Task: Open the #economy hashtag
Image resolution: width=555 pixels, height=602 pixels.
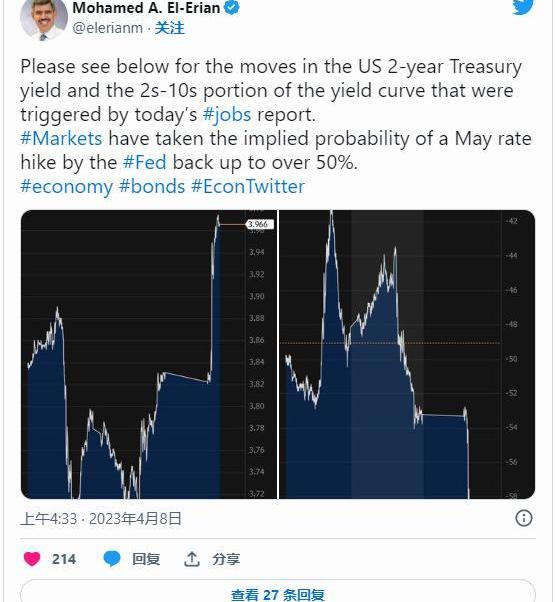Action: pyautogui.click(x=67, y=187)
